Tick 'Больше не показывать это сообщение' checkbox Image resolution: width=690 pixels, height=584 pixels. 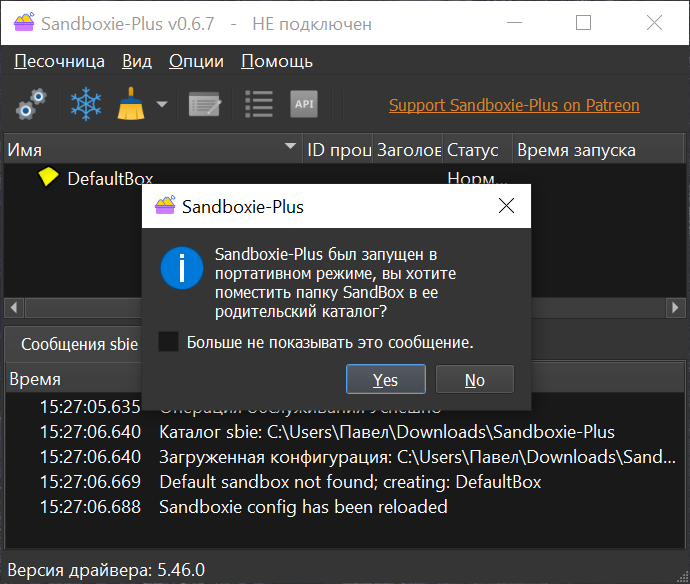pos(169,342)
